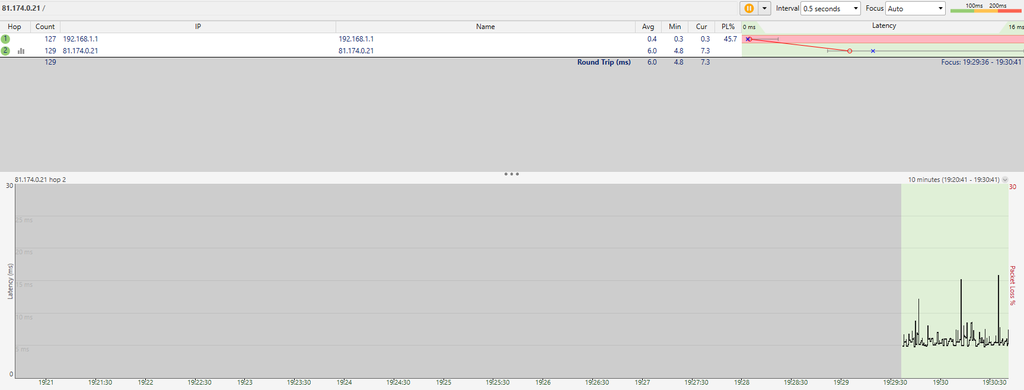Screen dimensions: 1024x390
Task: Toggle the timeline graph icon for hop 2
Action: tap(21, 50)
